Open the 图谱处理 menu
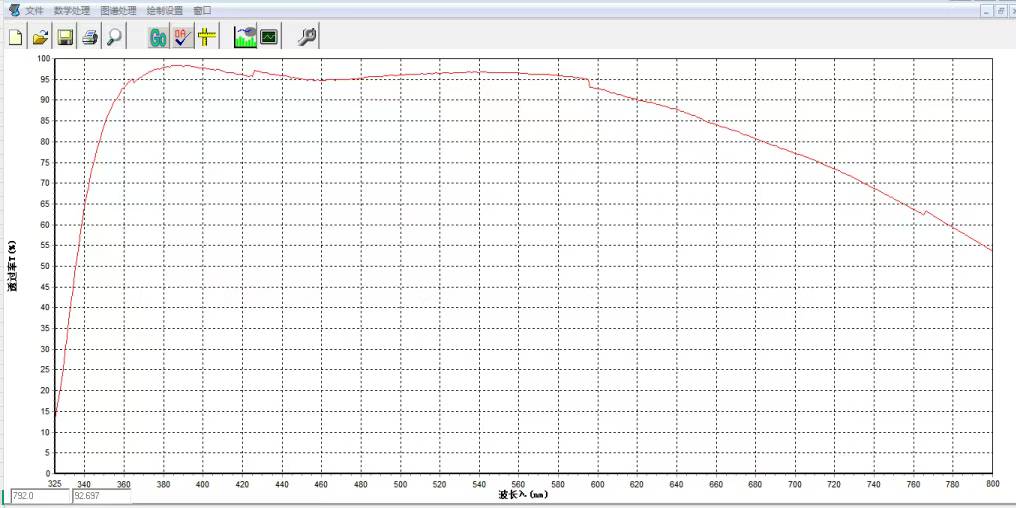Viewport: 1016px width, 508px height. click(119, 11)
